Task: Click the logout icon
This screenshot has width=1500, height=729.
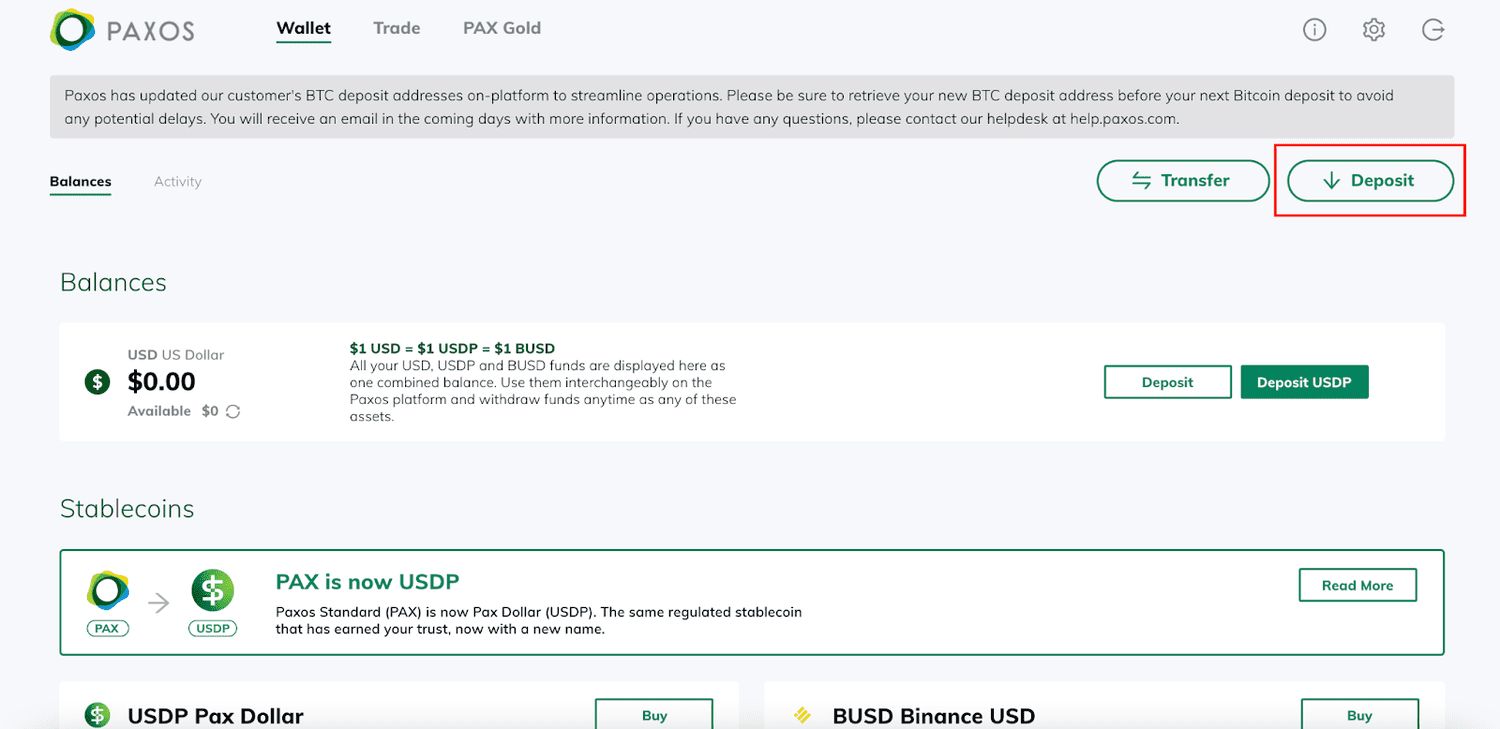Action: [1433, 30]
